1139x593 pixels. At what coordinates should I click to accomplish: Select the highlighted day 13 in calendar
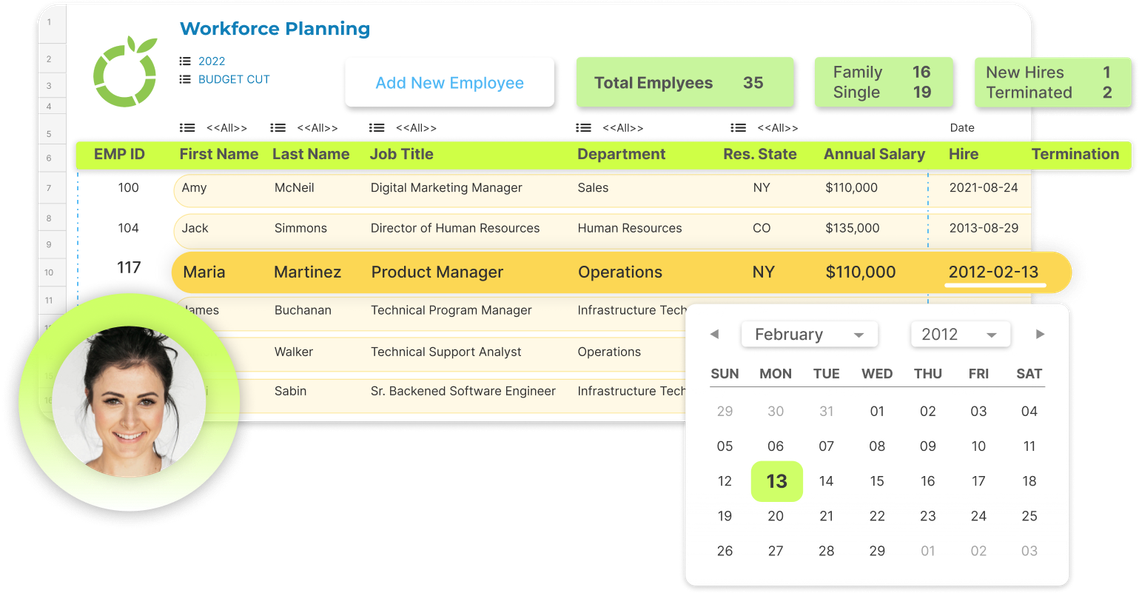777,481
